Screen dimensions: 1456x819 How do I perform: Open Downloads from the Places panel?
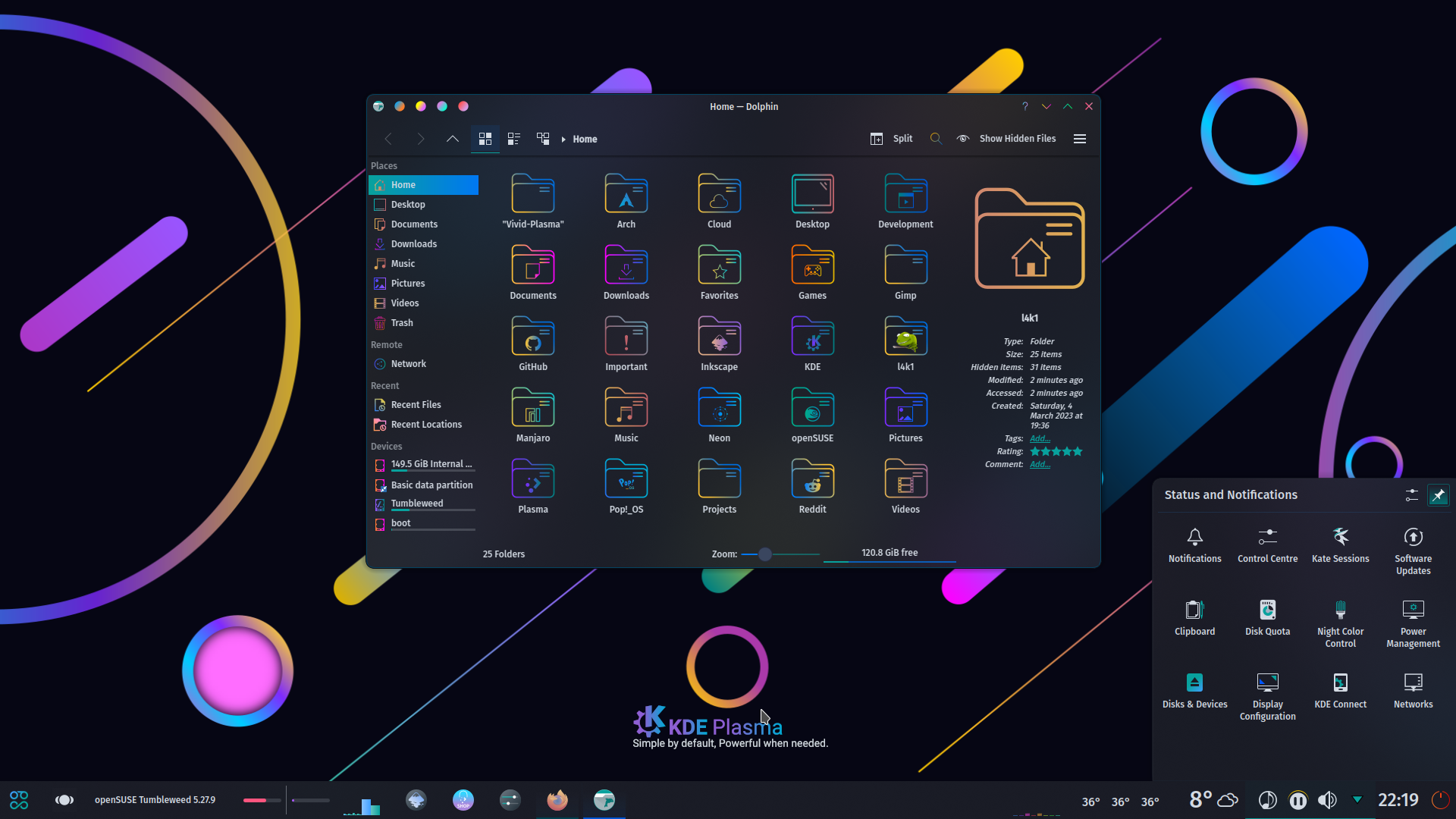[423, 244]
